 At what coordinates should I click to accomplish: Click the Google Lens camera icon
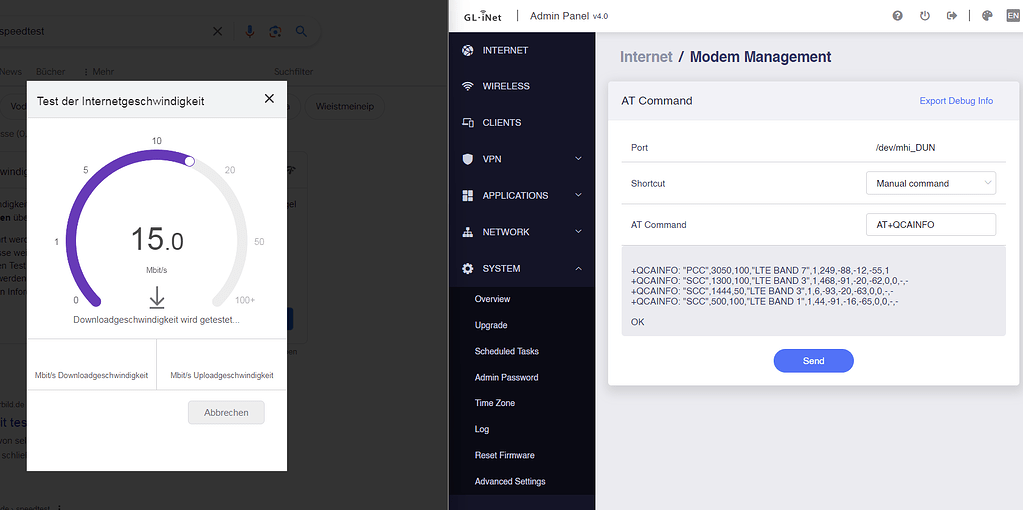(x=275, y=32)
